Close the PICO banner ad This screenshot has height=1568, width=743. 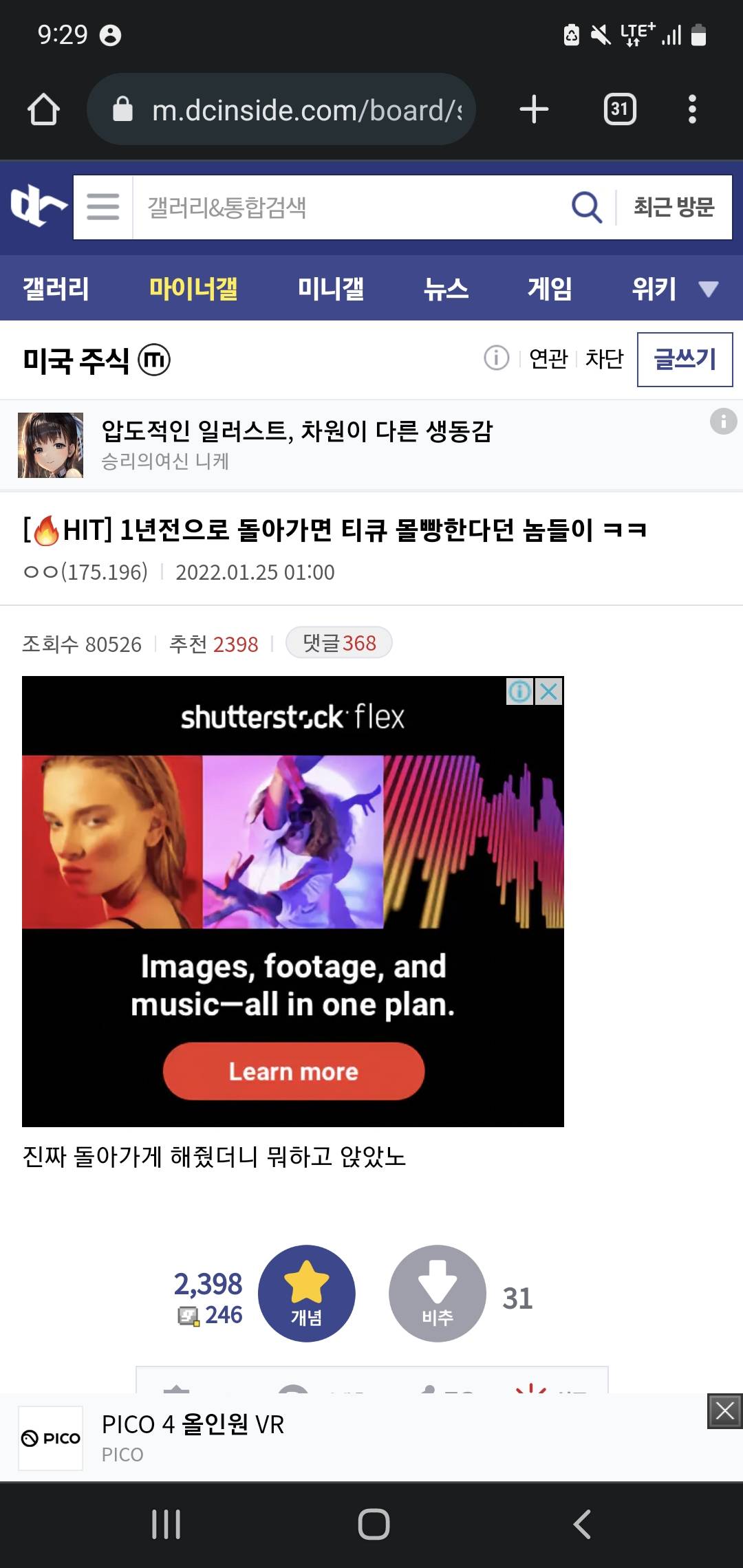[724, 1411]
